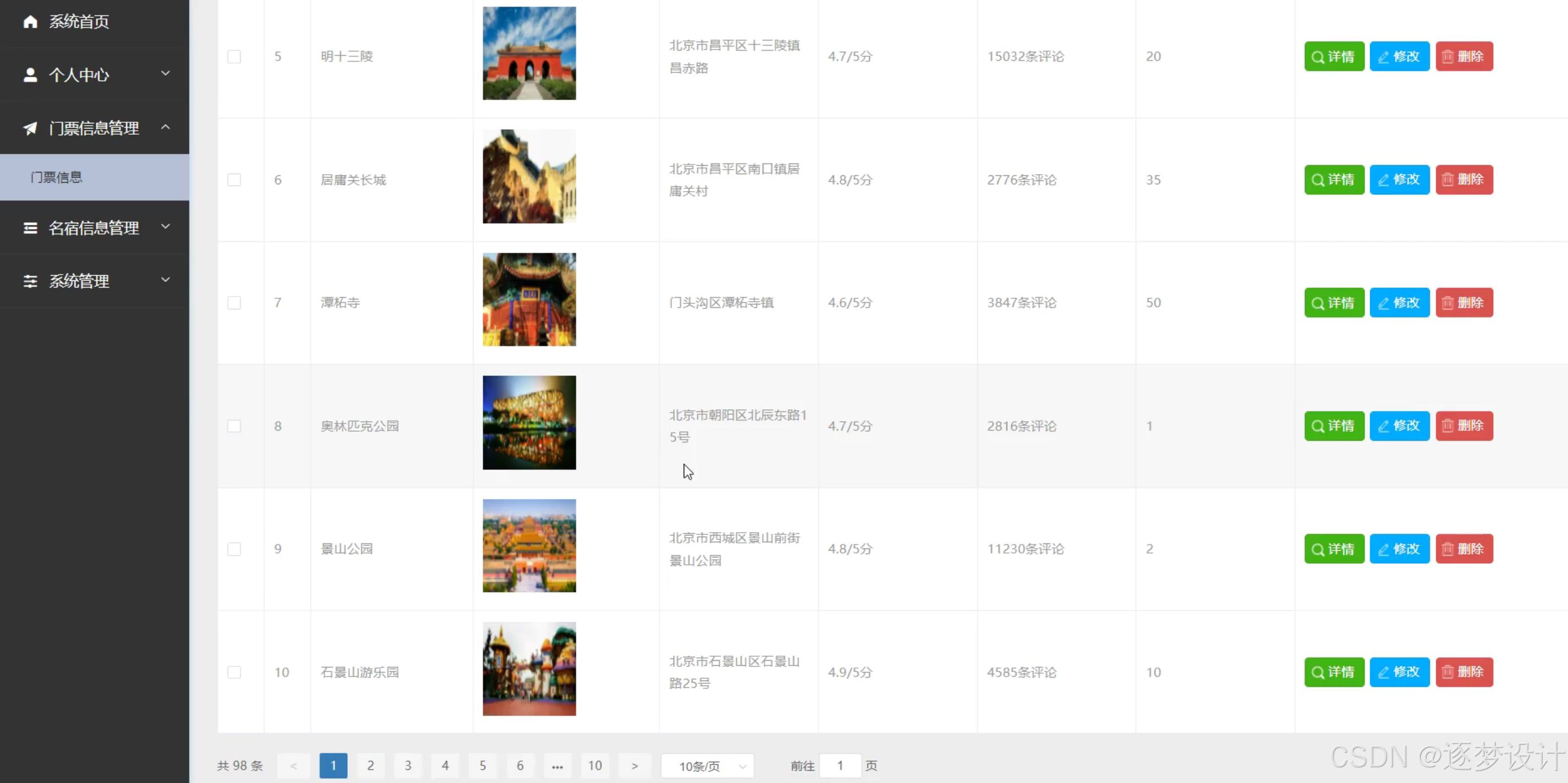1568x783 pixels.
Task: Click 删除 delete button for 潭柘寺
Action: (1463, 303)
